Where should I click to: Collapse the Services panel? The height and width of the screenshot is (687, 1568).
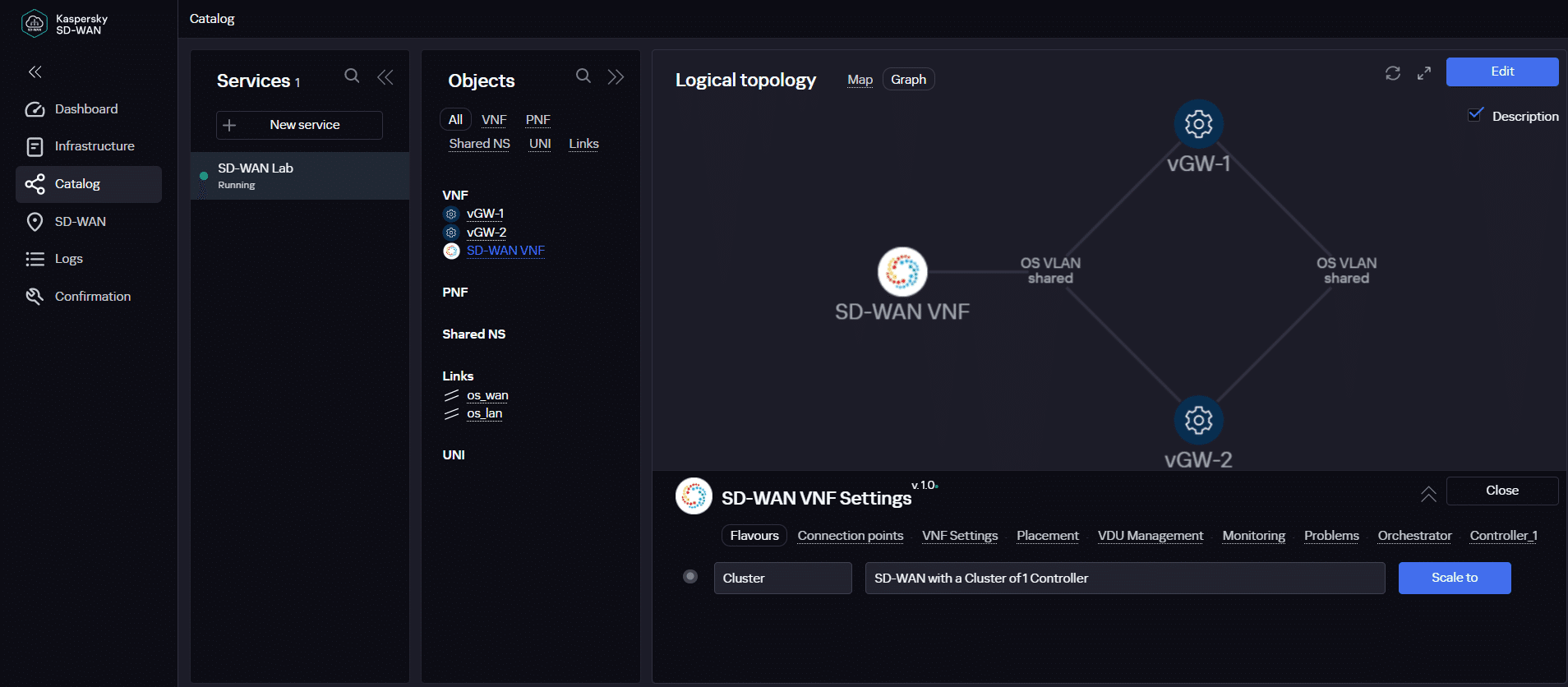385,77
